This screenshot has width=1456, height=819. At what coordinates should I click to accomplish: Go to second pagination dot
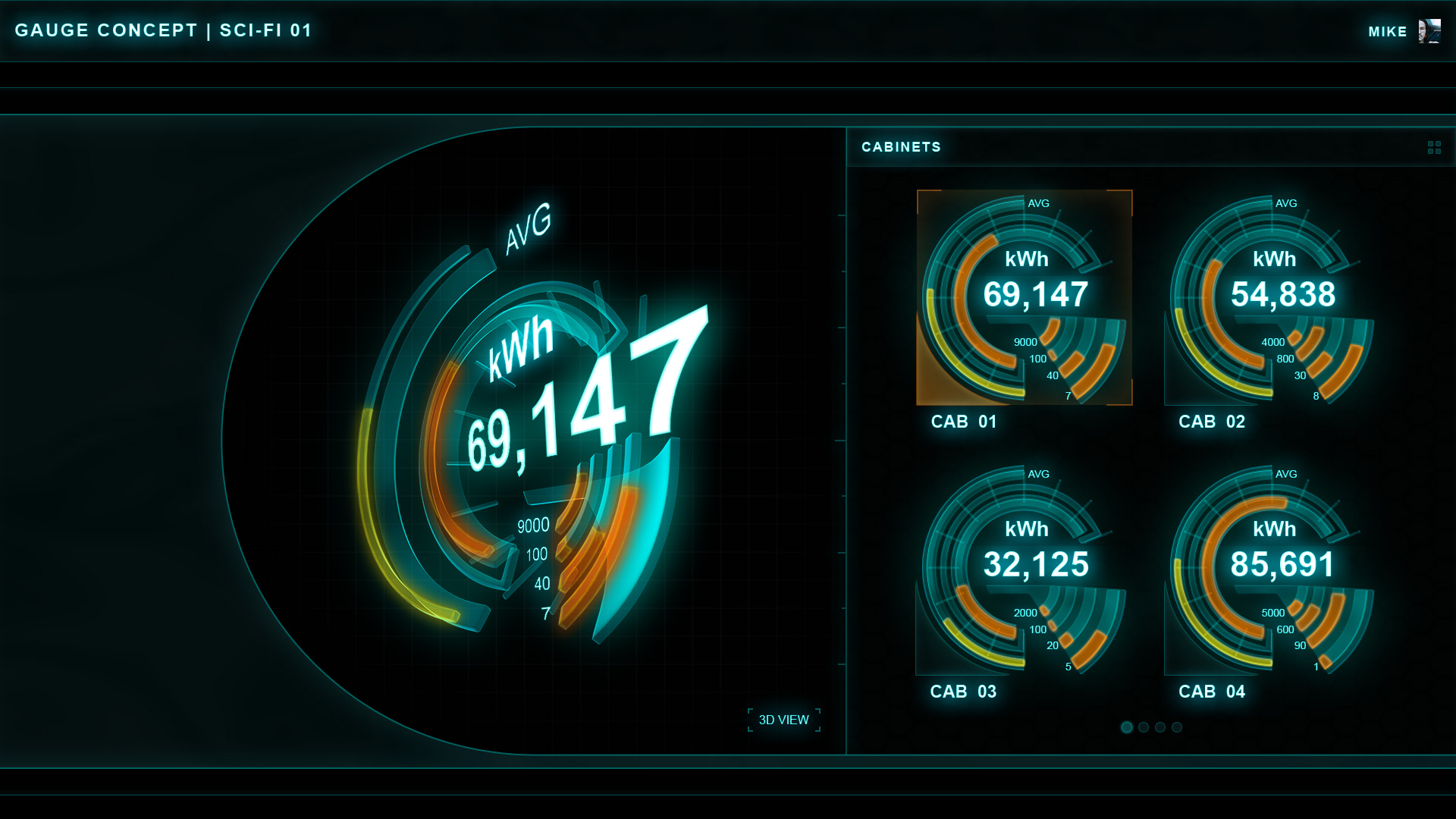point(1144,727)
